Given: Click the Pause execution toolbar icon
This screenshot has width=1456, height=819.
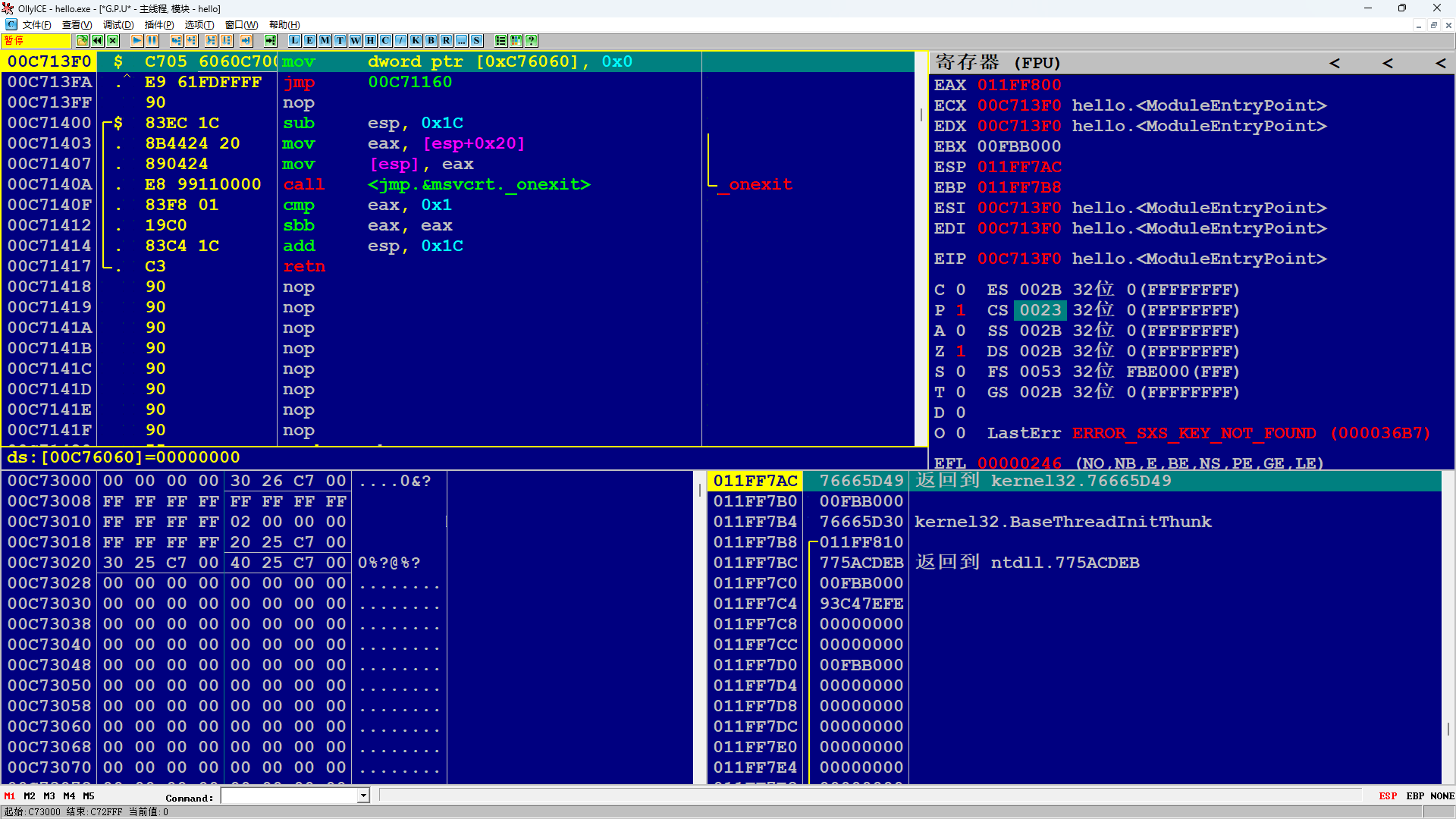Looking at the screenshot, I should [x=152, y=40].
